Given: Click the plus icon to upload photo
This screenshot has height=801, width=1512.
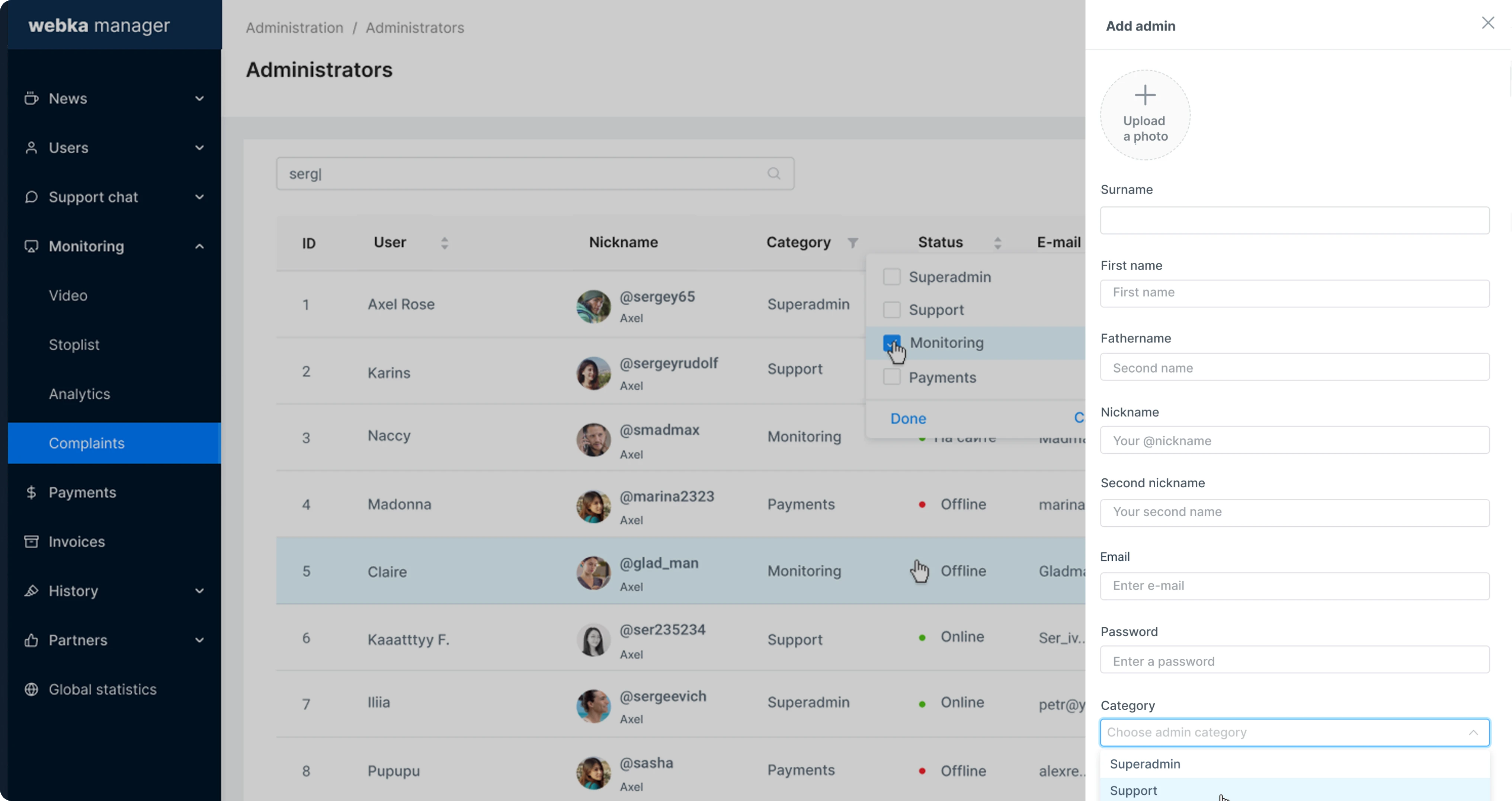Looking at the screenshot, I should coord(1144,95).
